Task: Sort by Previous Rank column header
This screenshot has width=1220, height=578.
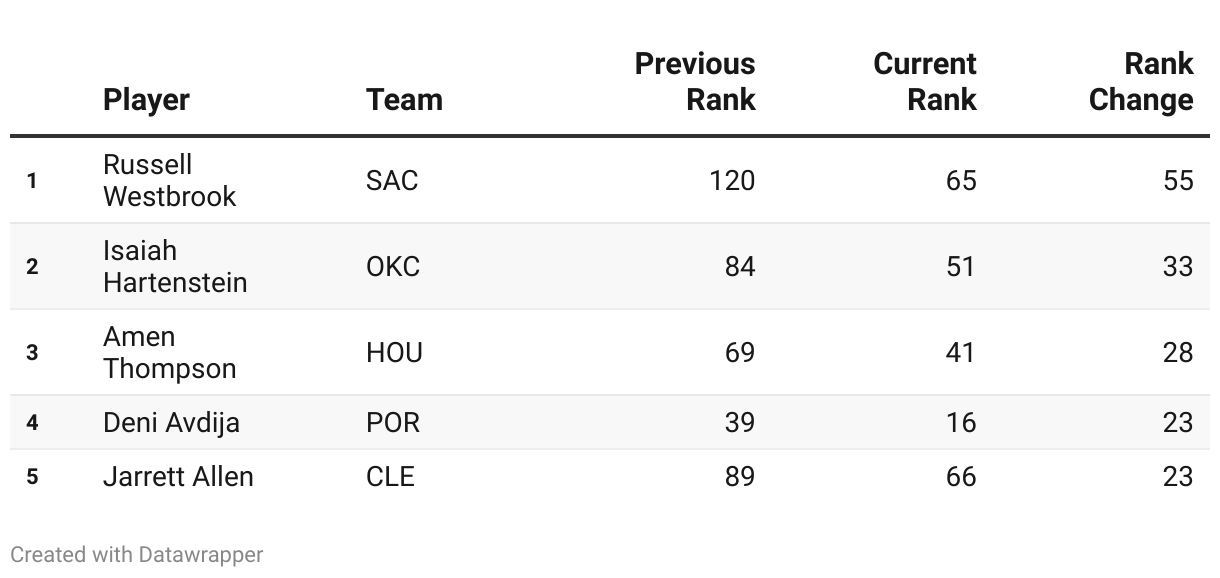Action: click(695, 81)
